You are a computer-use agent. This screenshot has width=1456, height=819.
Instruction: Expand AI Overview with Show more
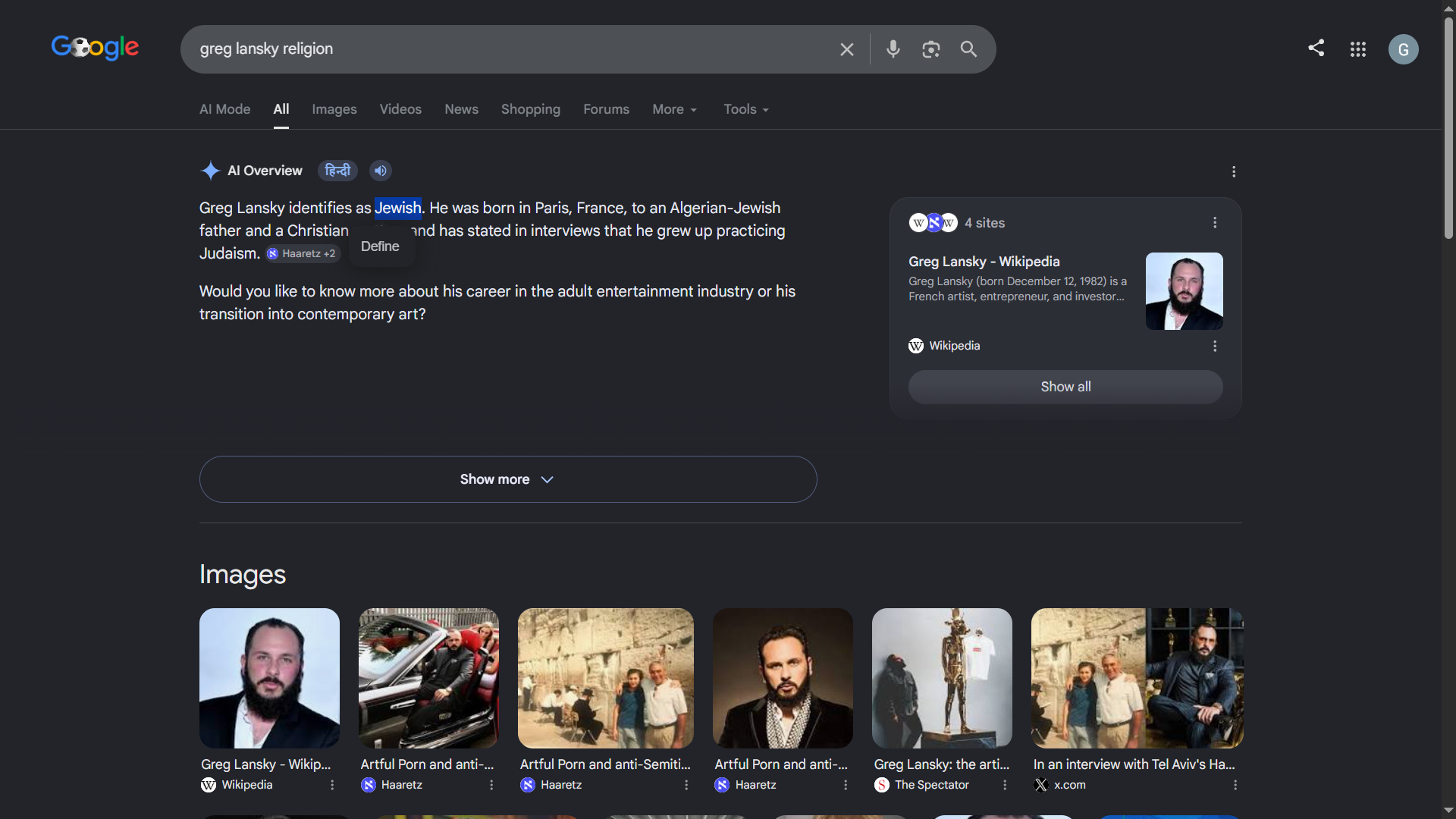508,479
